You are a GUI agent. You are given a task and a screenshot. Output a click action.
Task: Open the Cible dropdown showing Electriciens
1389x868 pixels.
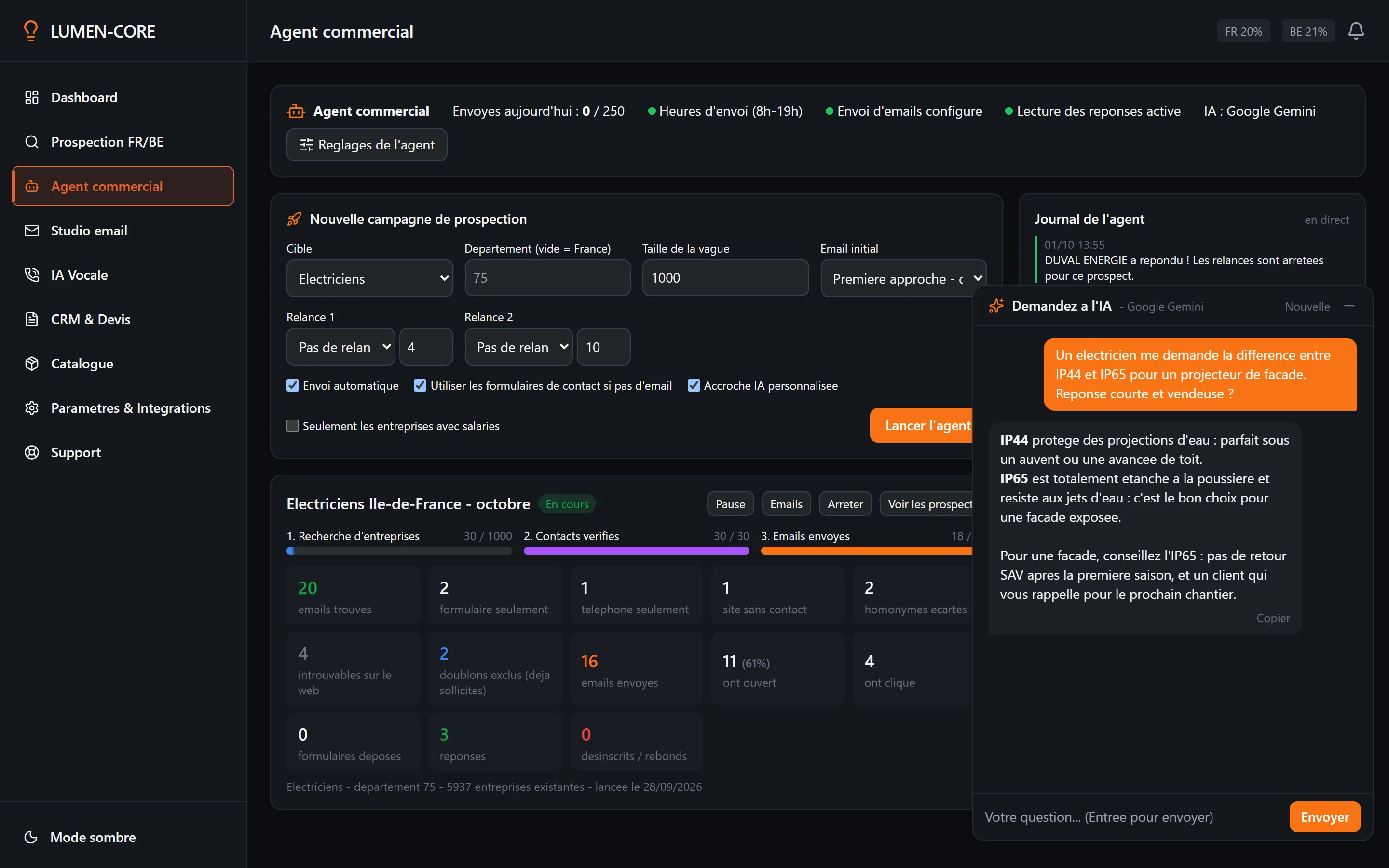point(369,278)
